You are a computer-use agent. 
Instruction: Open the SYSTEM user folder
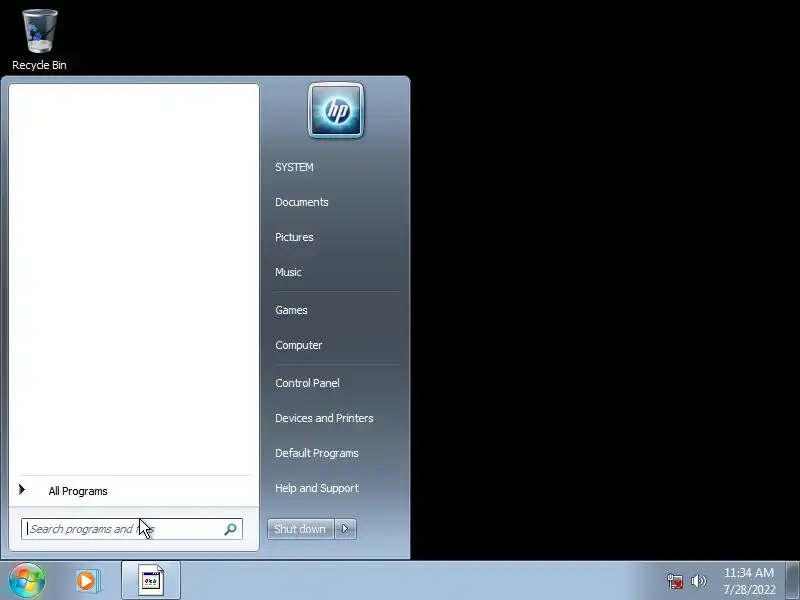(294, 167)
